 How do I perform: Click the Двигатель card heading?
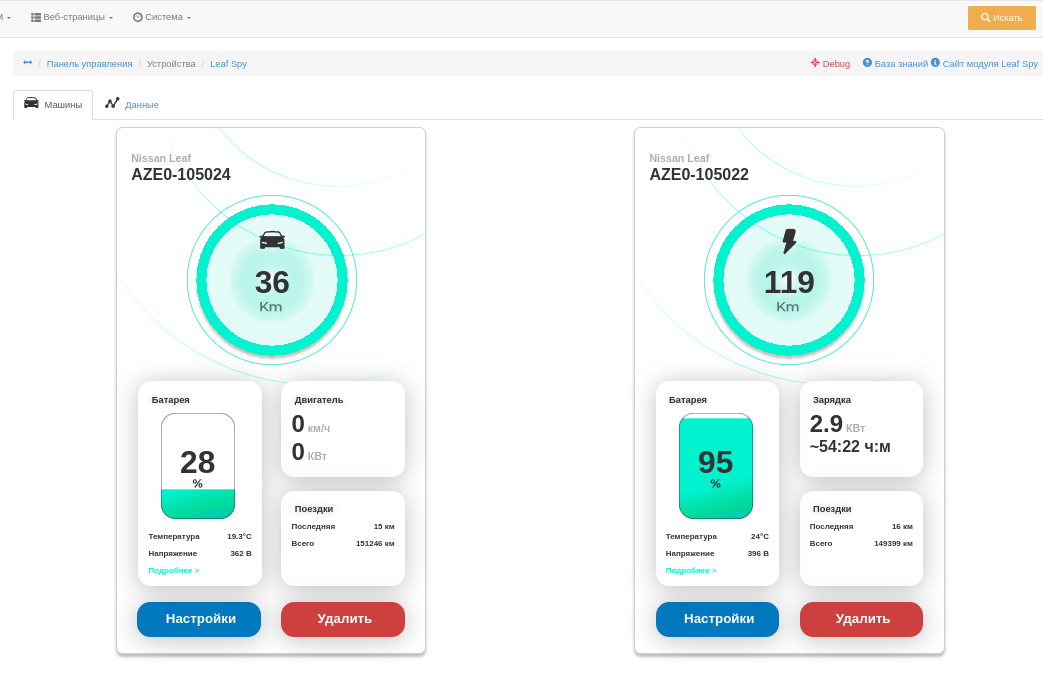point(319,400)
